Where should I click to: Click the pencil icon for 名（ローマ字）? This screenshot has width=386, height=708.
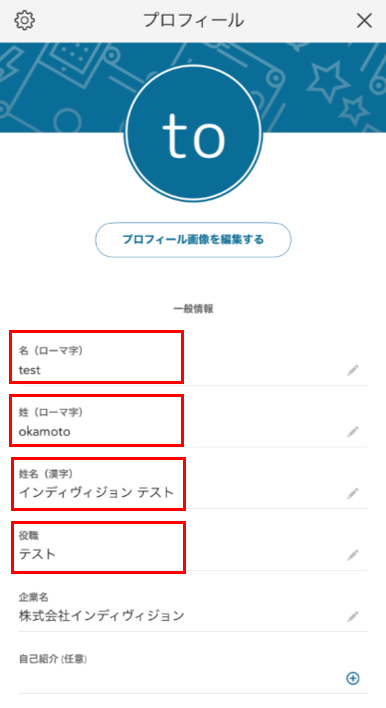tap(353, 370)
